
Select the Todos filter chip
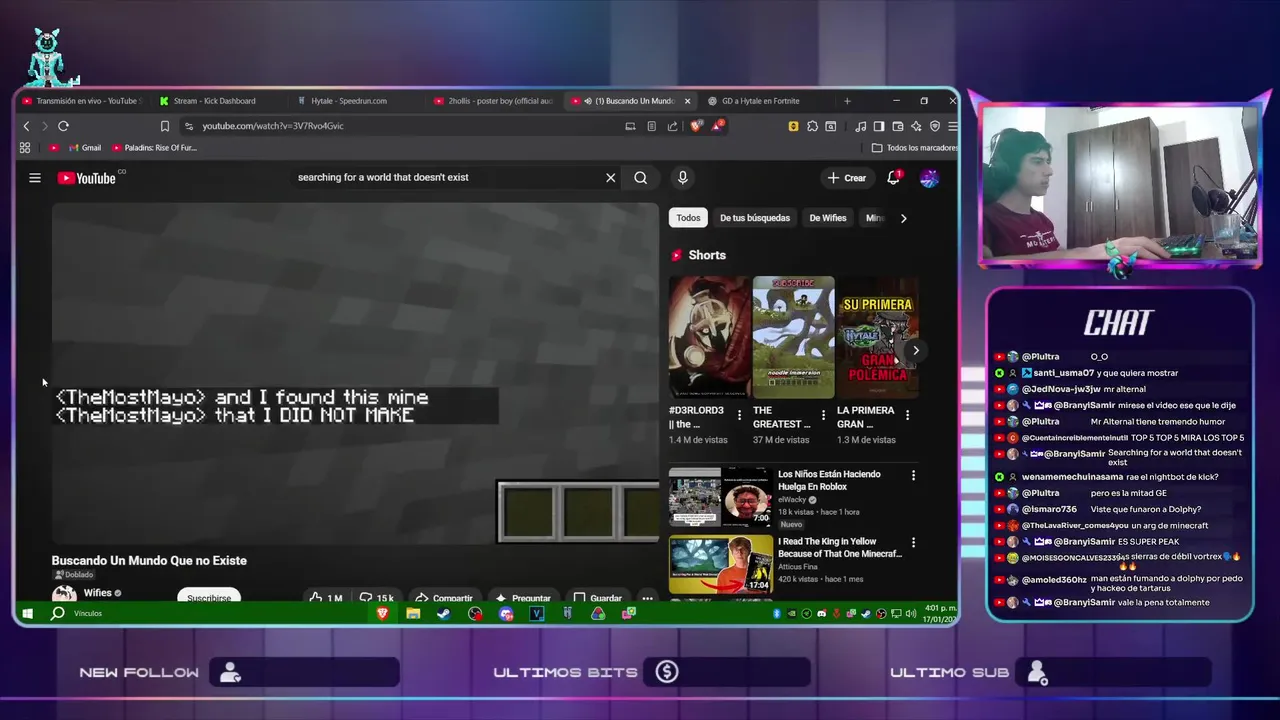688,218
